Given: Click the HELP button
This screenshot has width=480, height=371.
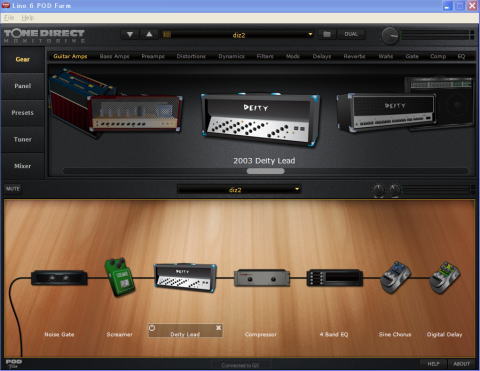Looking at the screenshot, I should (433, 364).
